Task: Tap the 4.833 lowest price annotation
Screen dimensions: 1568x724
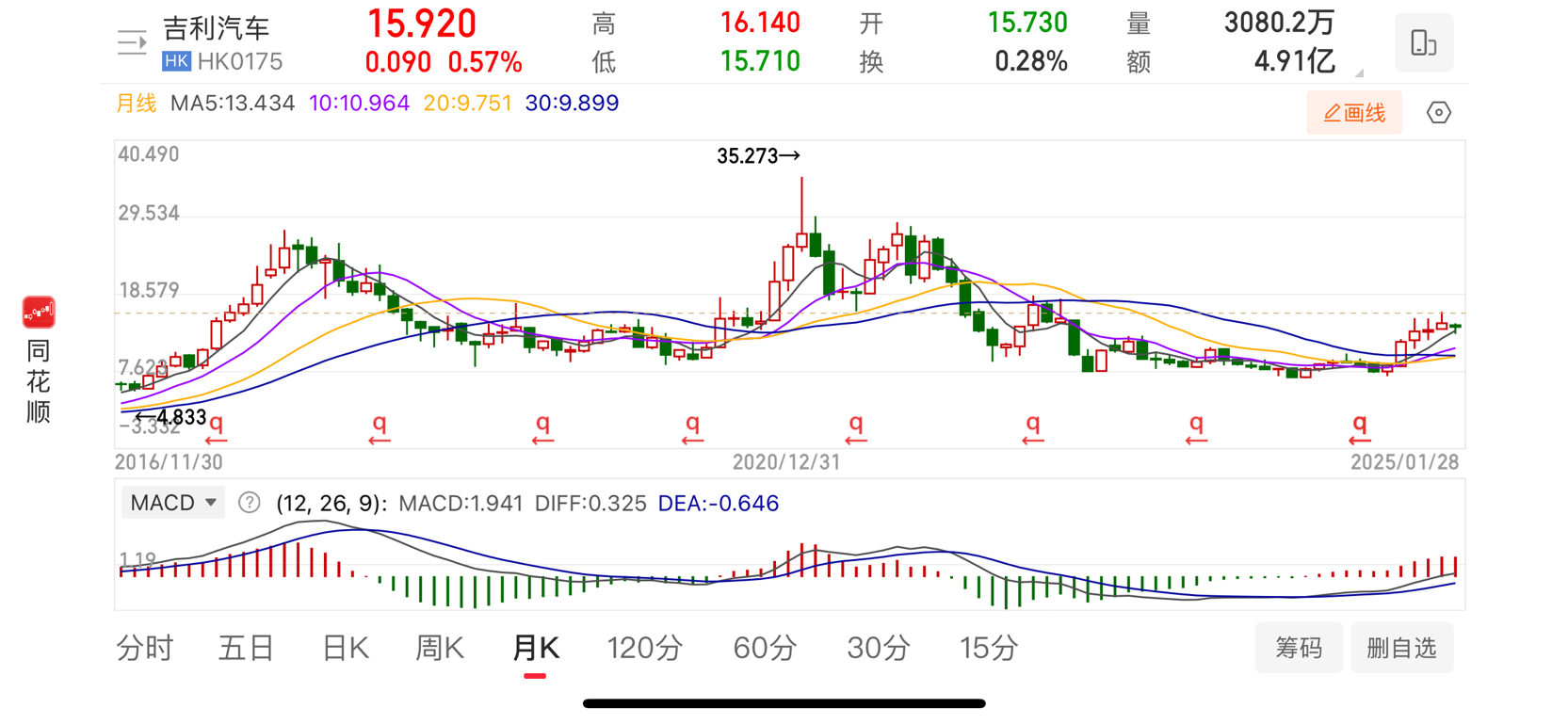Action: pos(170,417)
